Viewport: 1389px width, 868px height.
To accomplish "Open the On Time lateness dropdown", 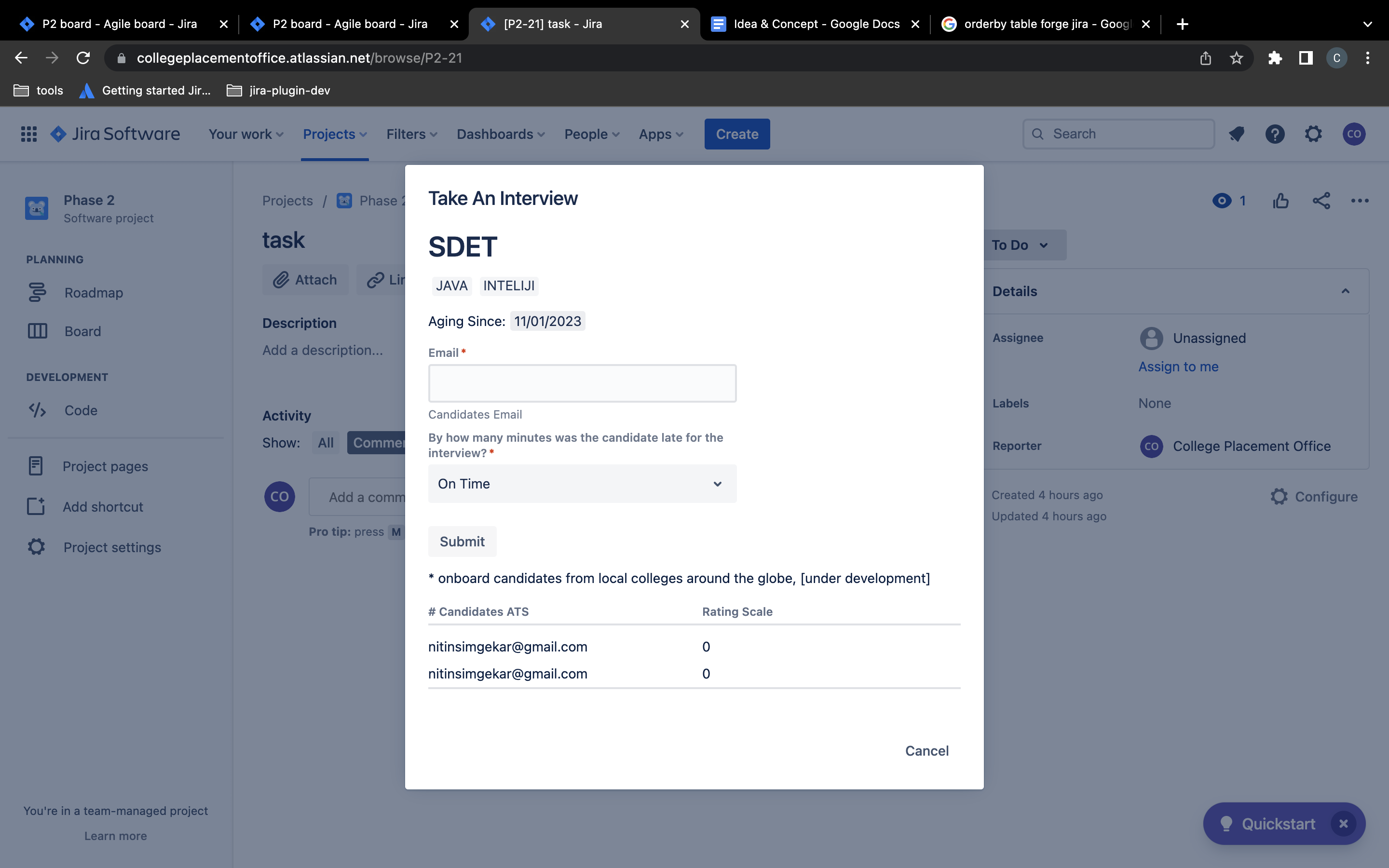I will (582, 484).
